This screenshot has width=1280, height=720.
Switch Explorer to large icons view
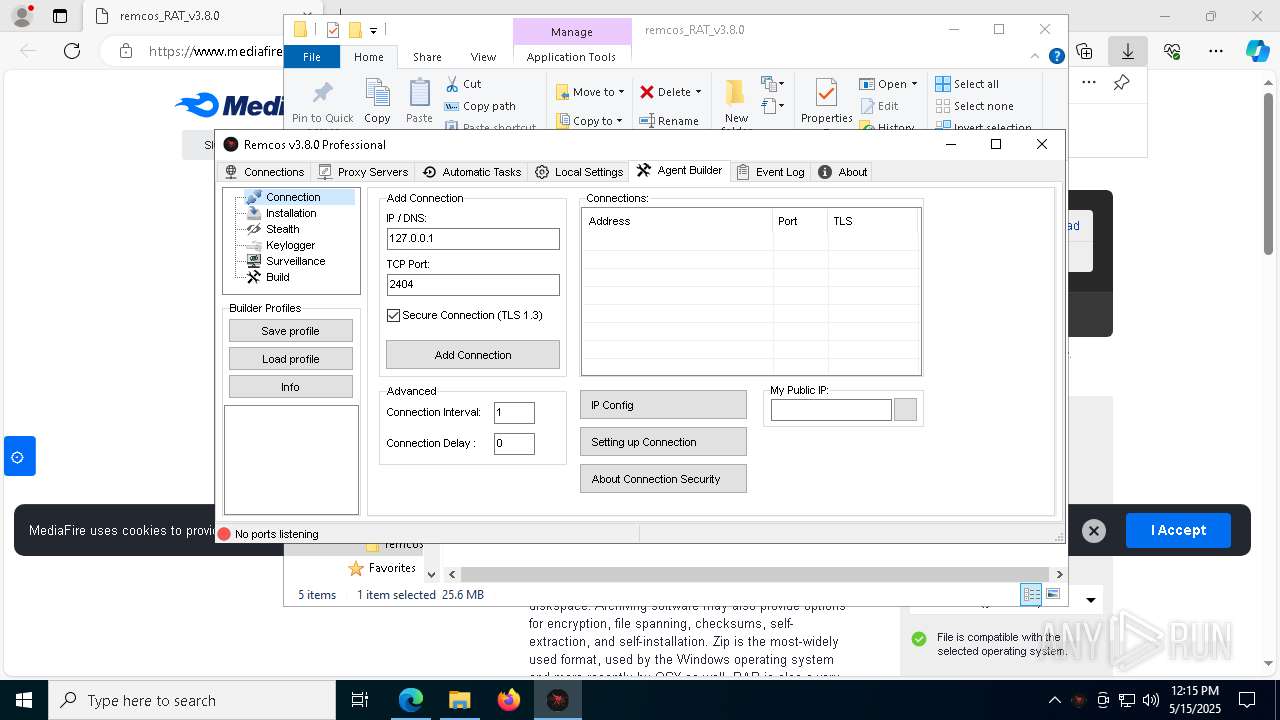[1052, 594]
